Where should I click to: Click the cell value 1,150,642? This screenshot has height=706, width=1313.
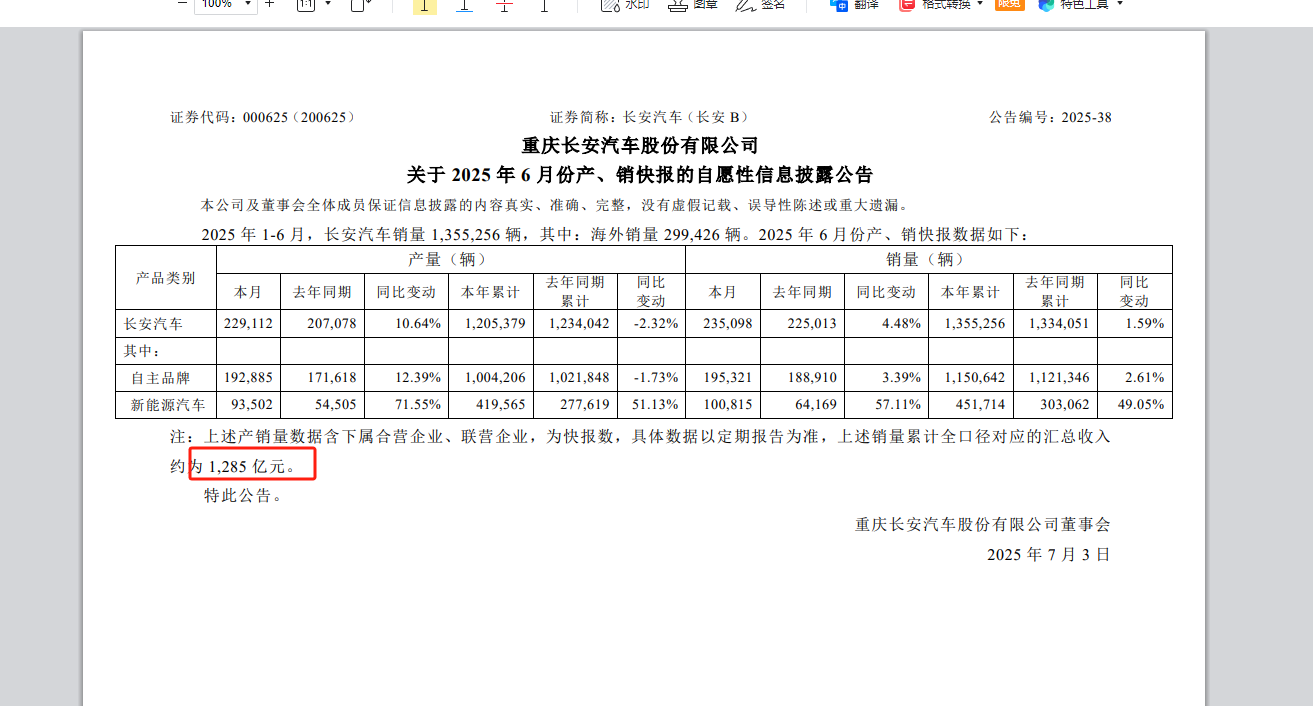[x=975, y=378]
